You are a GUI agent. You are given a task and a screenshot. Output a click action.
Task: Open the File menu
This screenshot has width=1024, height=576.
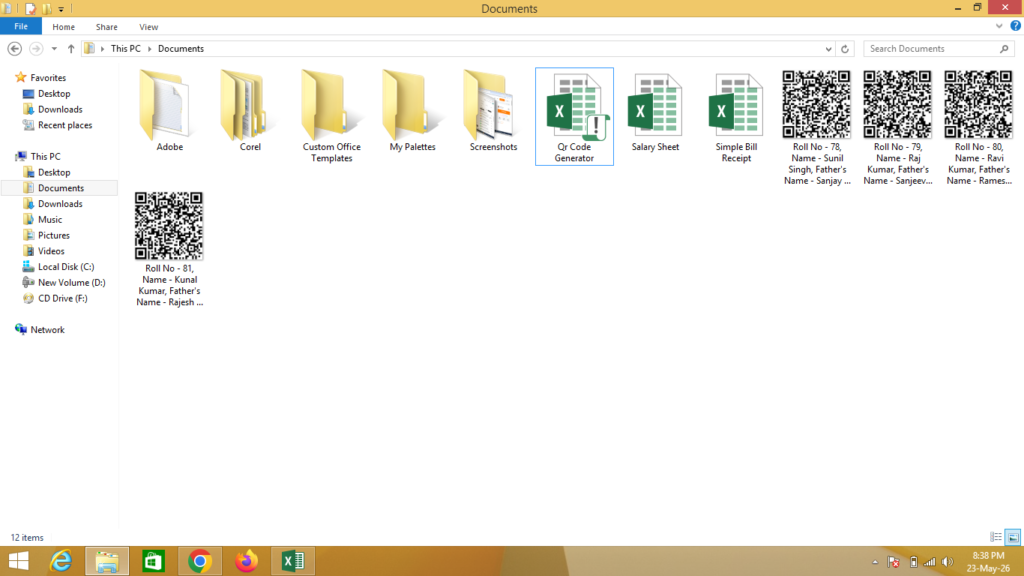21,27
